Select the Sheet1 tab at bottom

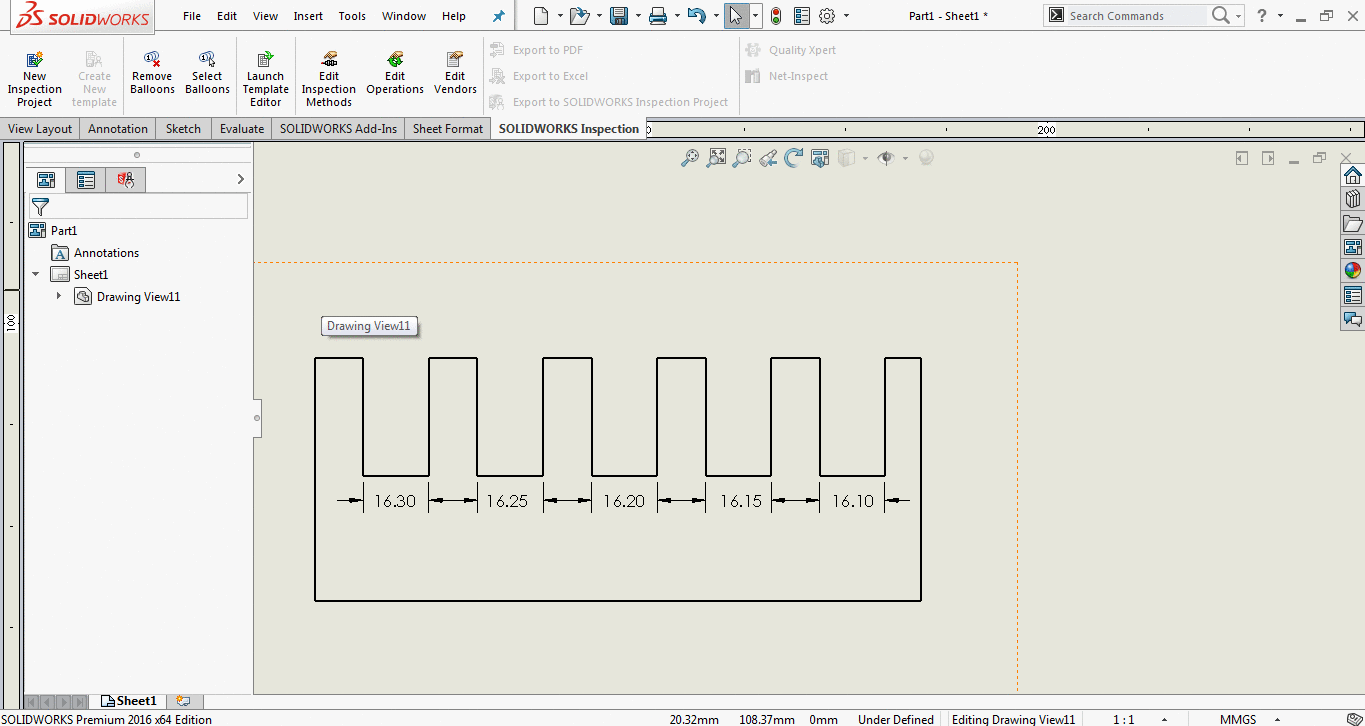point(130,701)
